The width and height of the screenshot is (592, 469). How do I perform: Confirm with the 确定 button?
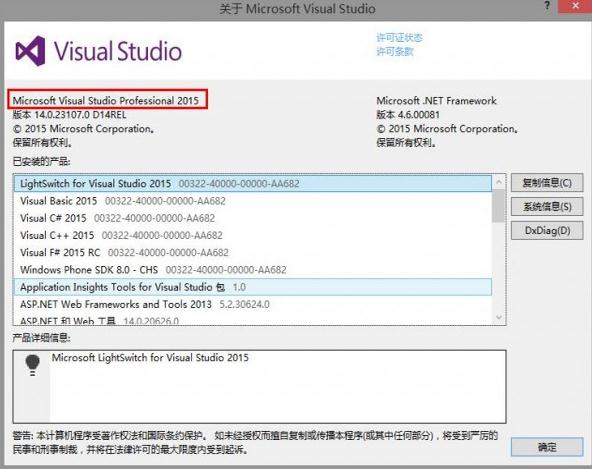(x=547, y=447)
